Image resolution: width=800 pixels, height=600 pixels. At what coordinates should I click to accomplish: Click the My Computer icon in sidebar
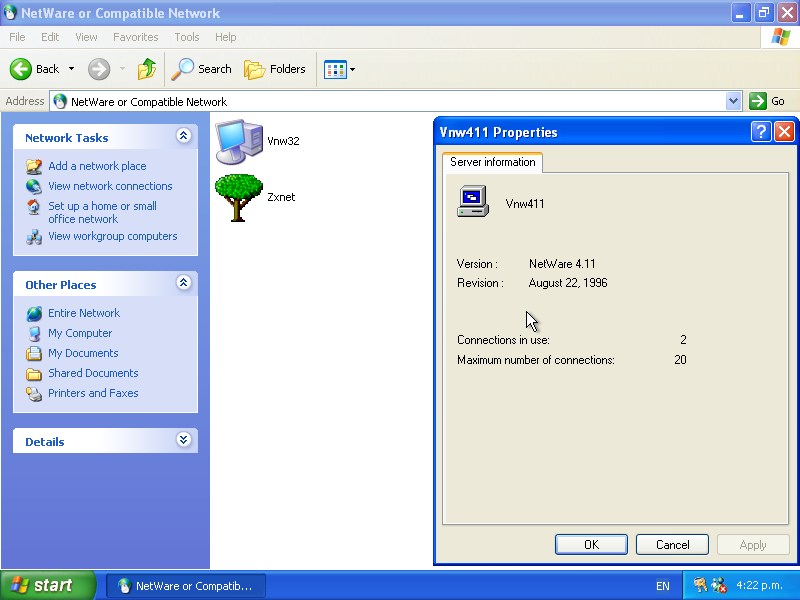tap(34, 334)
